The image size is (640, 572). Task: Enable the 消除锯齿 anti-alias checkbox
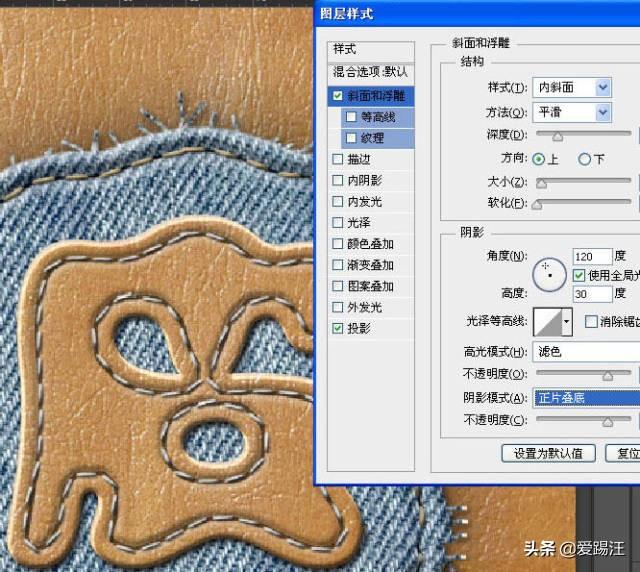(591, 322)
